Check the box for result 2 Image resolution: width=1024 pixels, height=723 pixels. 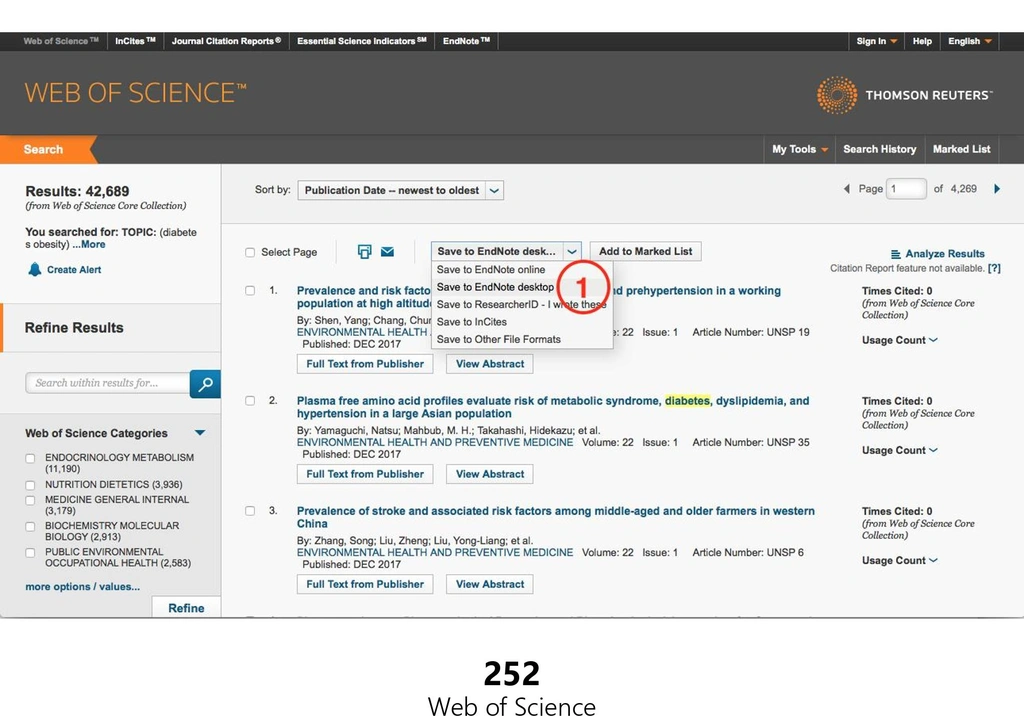tap(250, 400)
